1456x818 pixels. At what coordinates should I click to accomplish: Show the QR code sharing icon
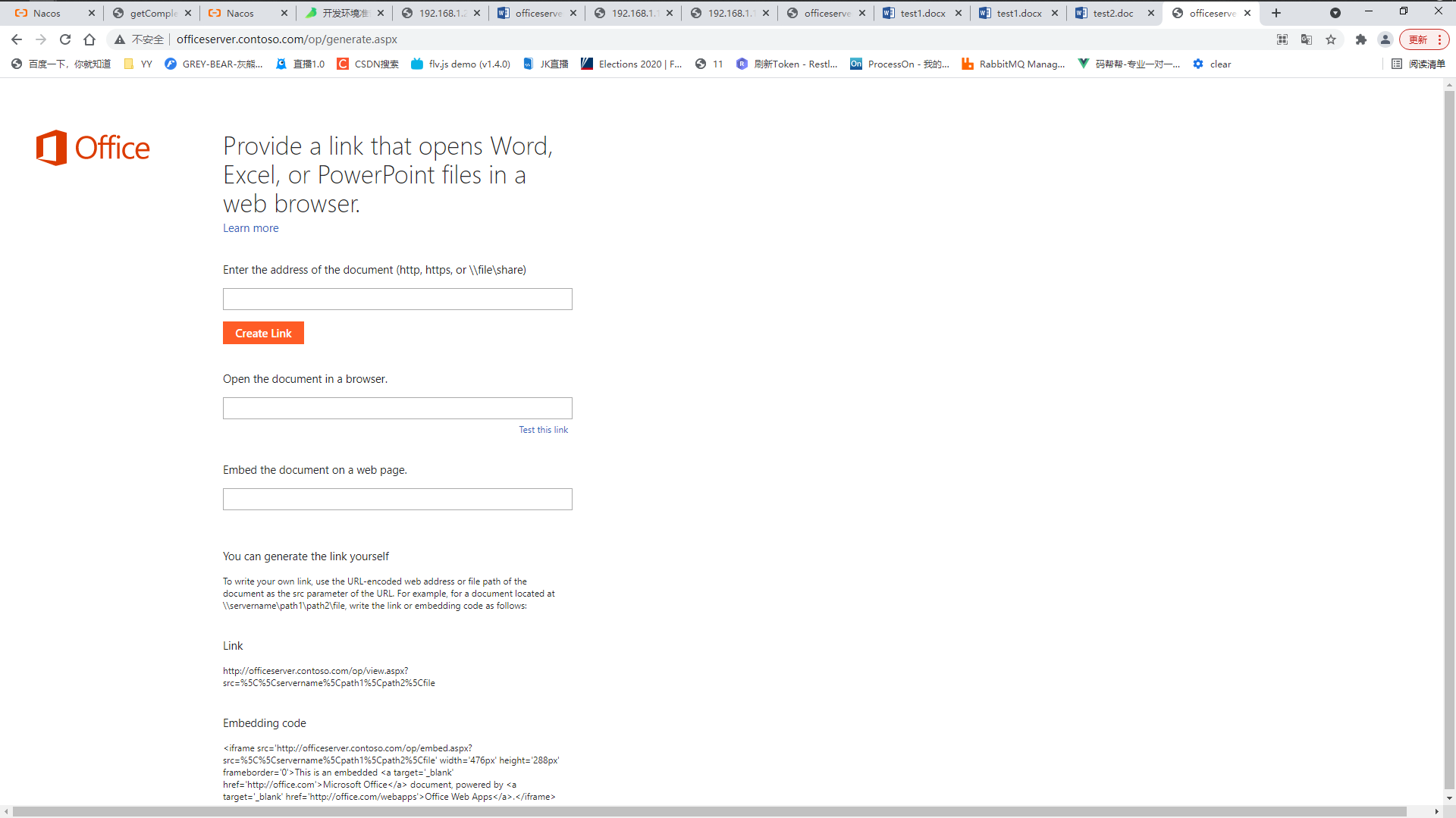(x=1282, y=39)
